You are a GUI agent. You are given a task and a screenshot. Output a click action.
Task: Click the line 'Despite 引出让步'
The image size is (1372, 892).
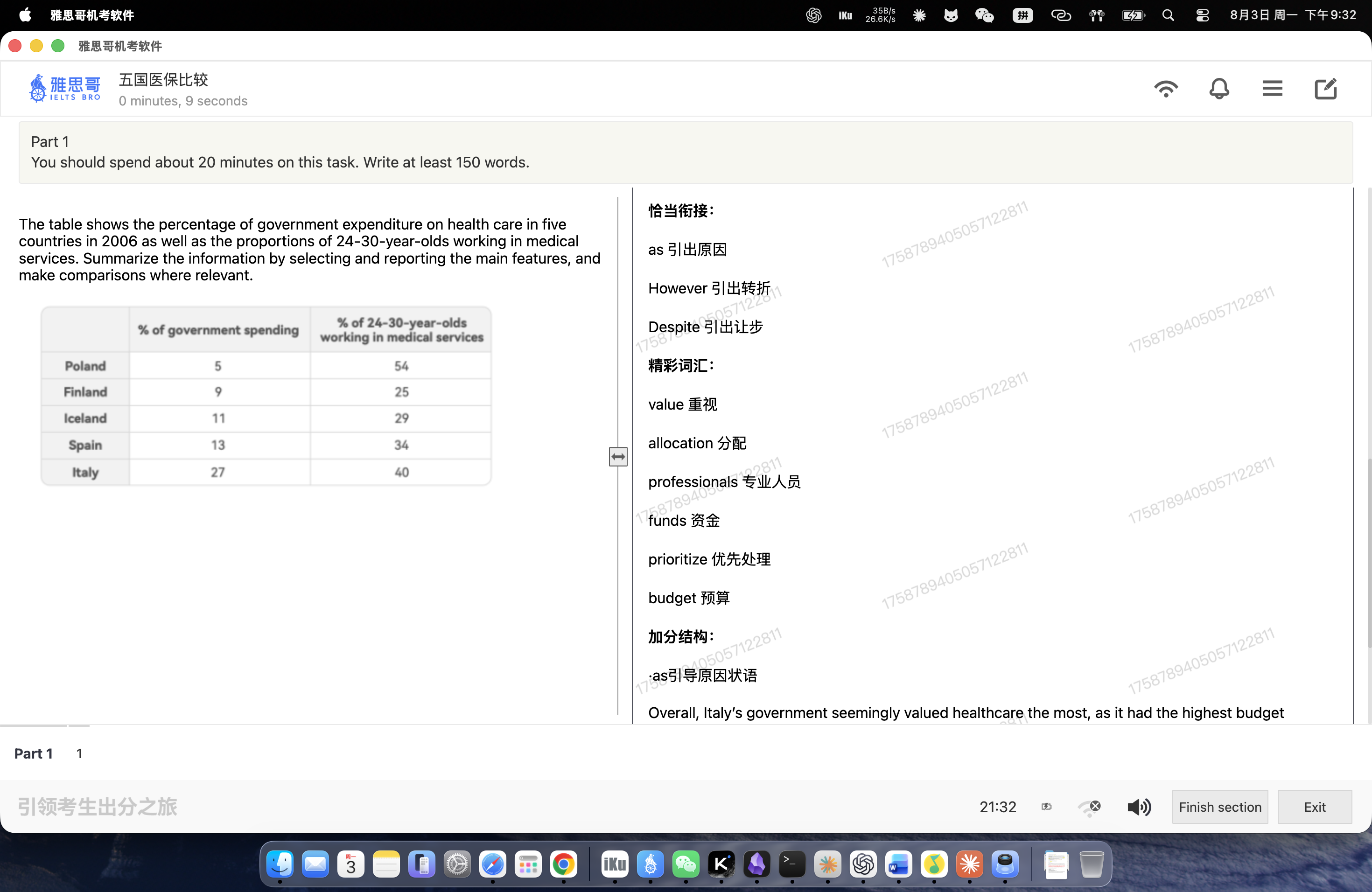706,327
